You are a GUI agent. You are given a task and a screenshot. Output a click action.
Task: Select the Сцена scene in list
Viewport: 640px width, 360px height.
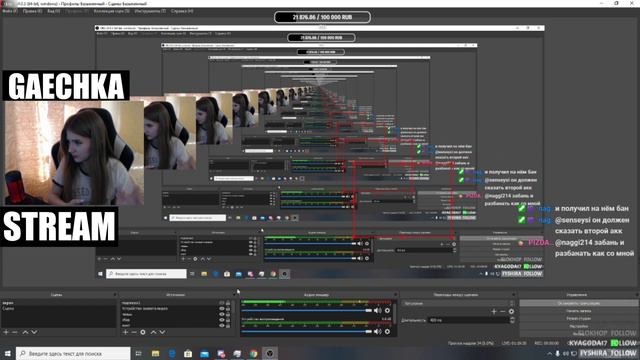click(x=58, y=309)
